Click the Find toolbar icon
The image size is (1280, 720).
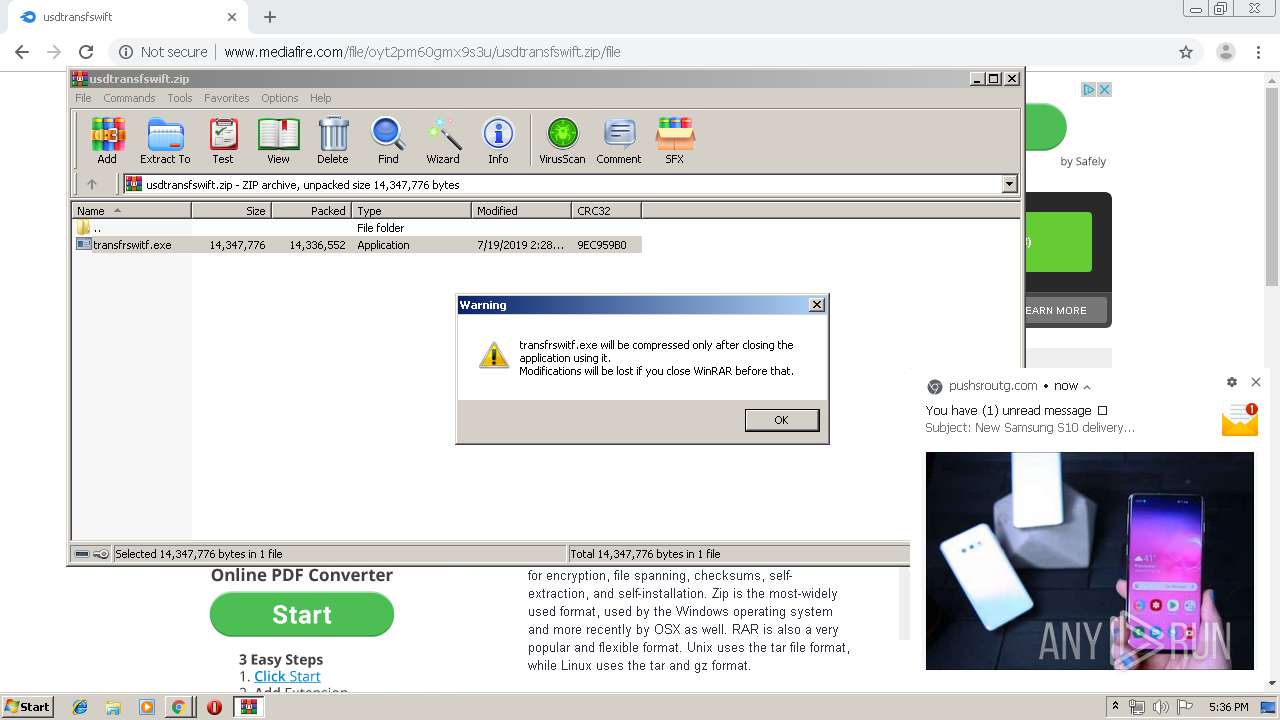(388, 140)
